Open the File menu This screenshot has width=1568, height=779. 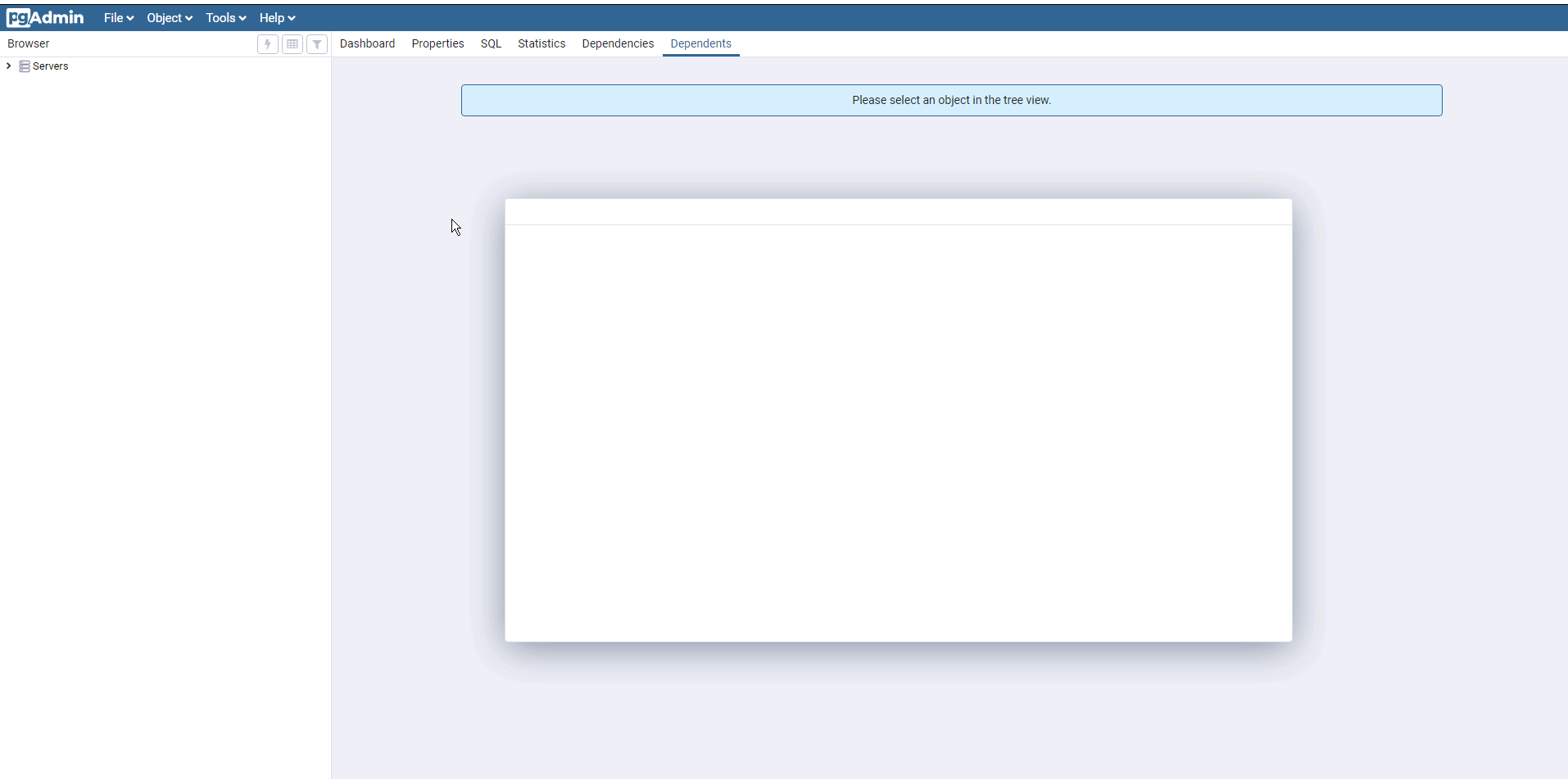tap(118, 18)
